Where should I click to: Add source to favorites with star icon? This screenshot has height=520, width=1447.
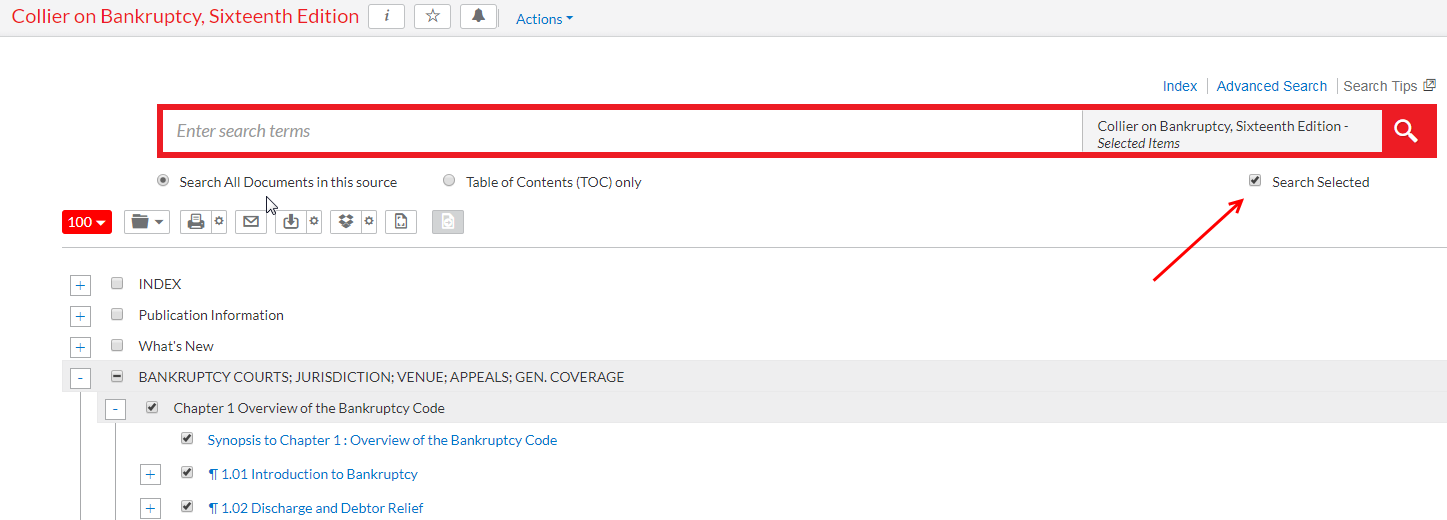click(x=433, y=17)
